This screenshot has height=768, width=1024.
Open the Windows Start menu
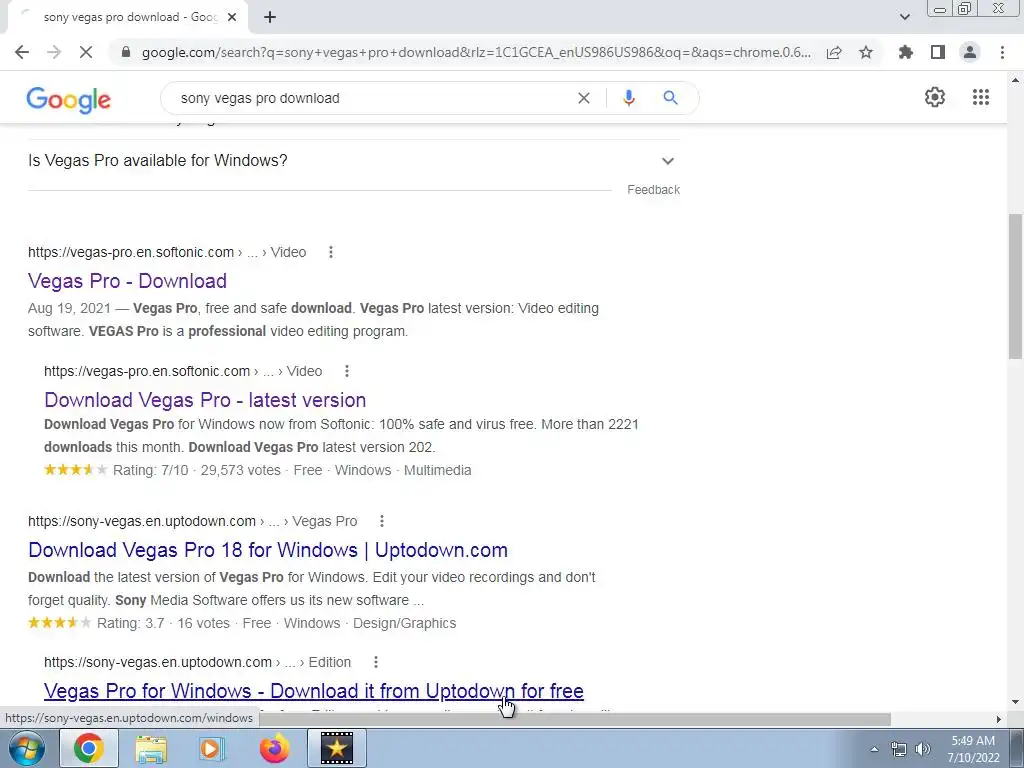(x=26, y=748)
